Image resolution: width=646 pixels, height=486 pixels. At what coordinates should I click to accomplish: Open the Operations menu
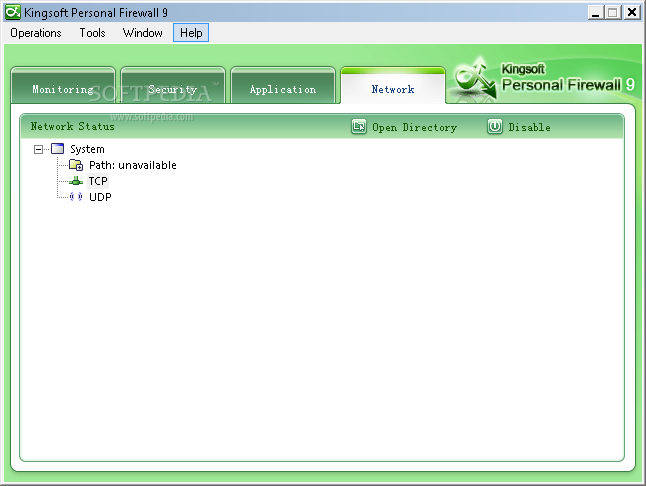[36, 33]
